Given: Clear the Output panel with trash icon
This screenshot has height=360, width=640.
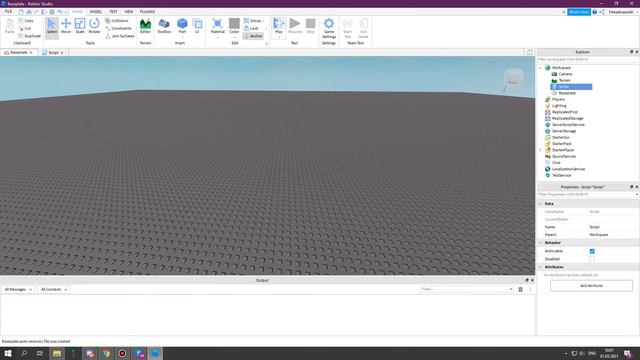Looking at the screenshot, I should [x=520, y=289].
